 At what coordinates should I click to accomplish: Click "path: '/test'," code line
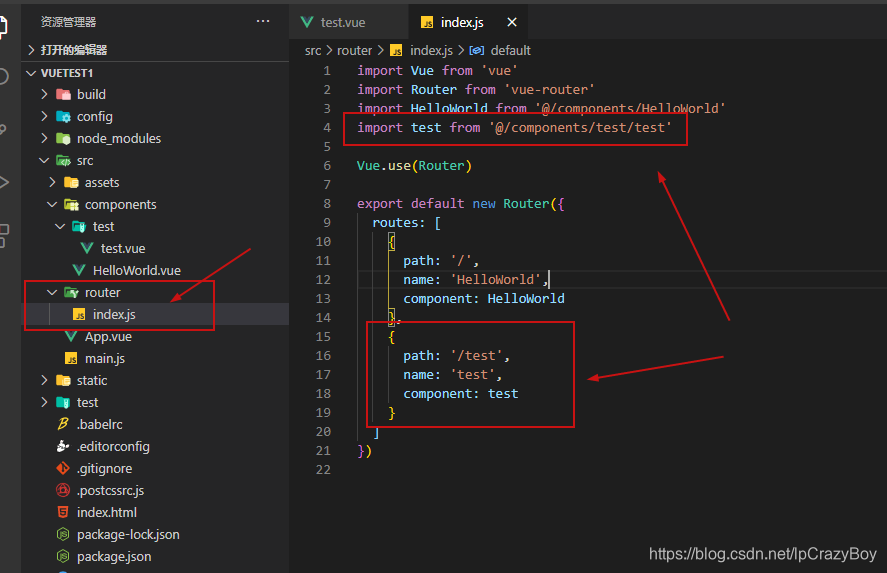tap(457, 356)
